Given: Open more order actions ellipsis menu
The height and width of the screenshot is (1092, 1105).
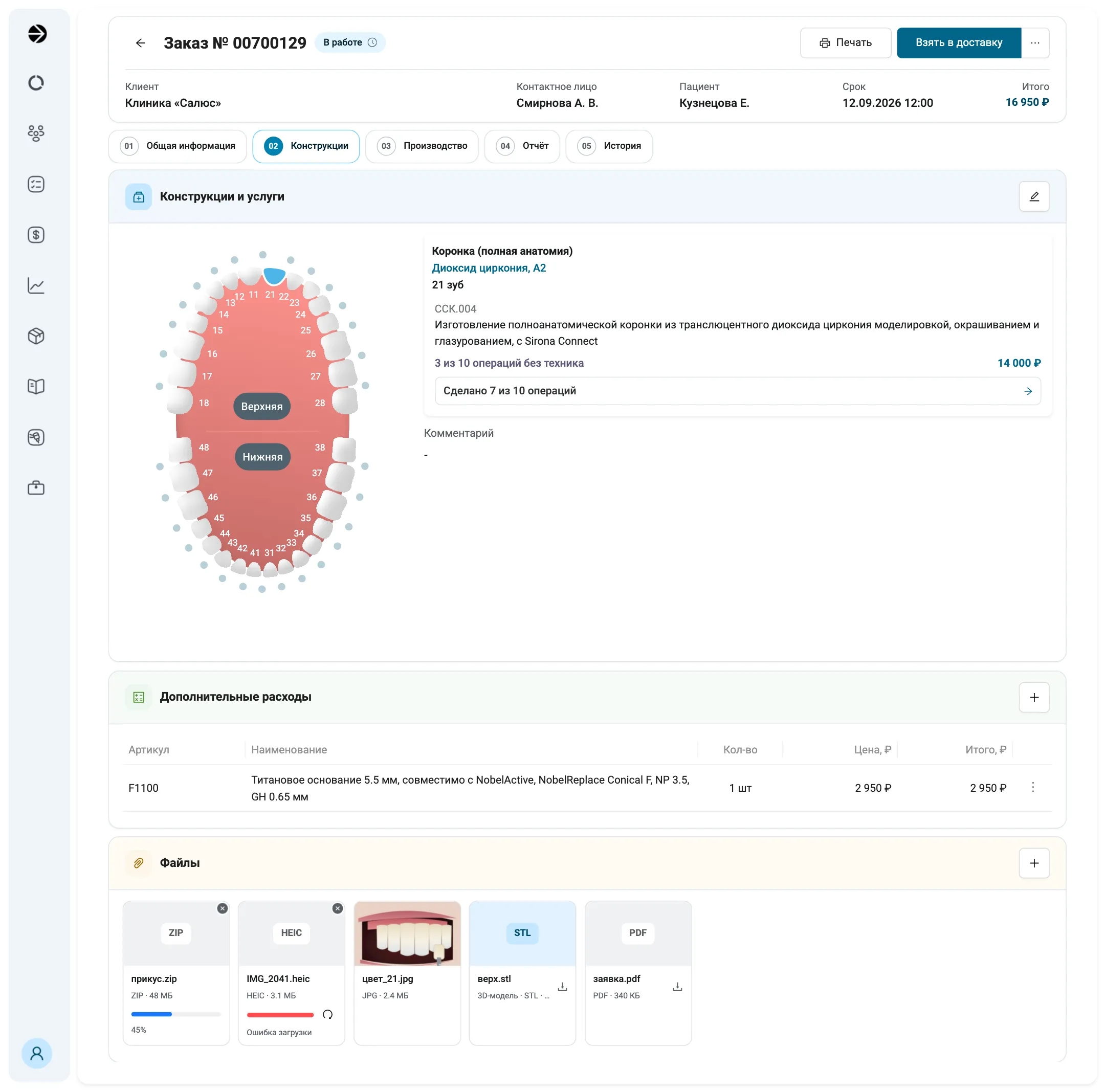Looking at the screenshot, I should pyautogui.click(x=1034, y=43).
